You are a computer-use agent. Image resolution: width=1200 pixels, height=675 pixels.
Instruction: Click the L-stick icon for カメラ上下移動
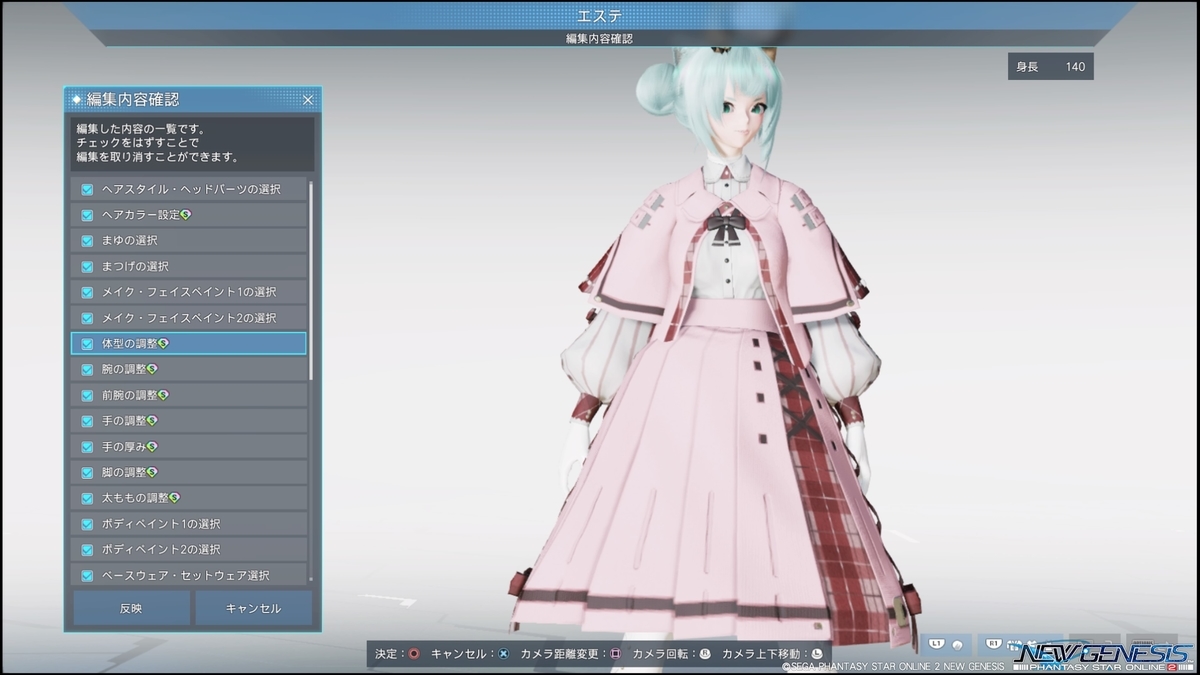[x=817, y=654]
